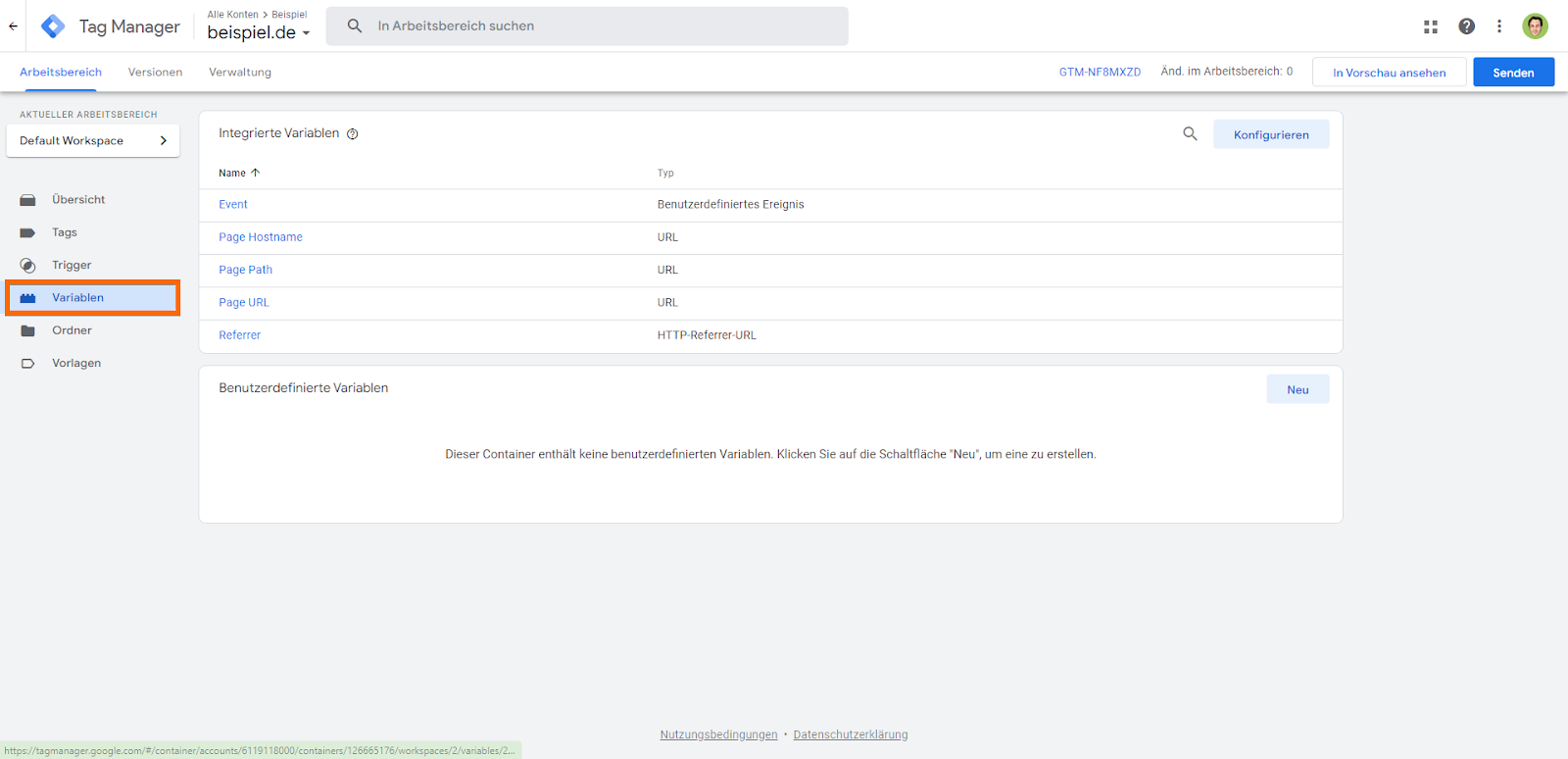This screenshot has width=1568, height=759.
Task: Open the Trigger section
Action: pos(72,265)
